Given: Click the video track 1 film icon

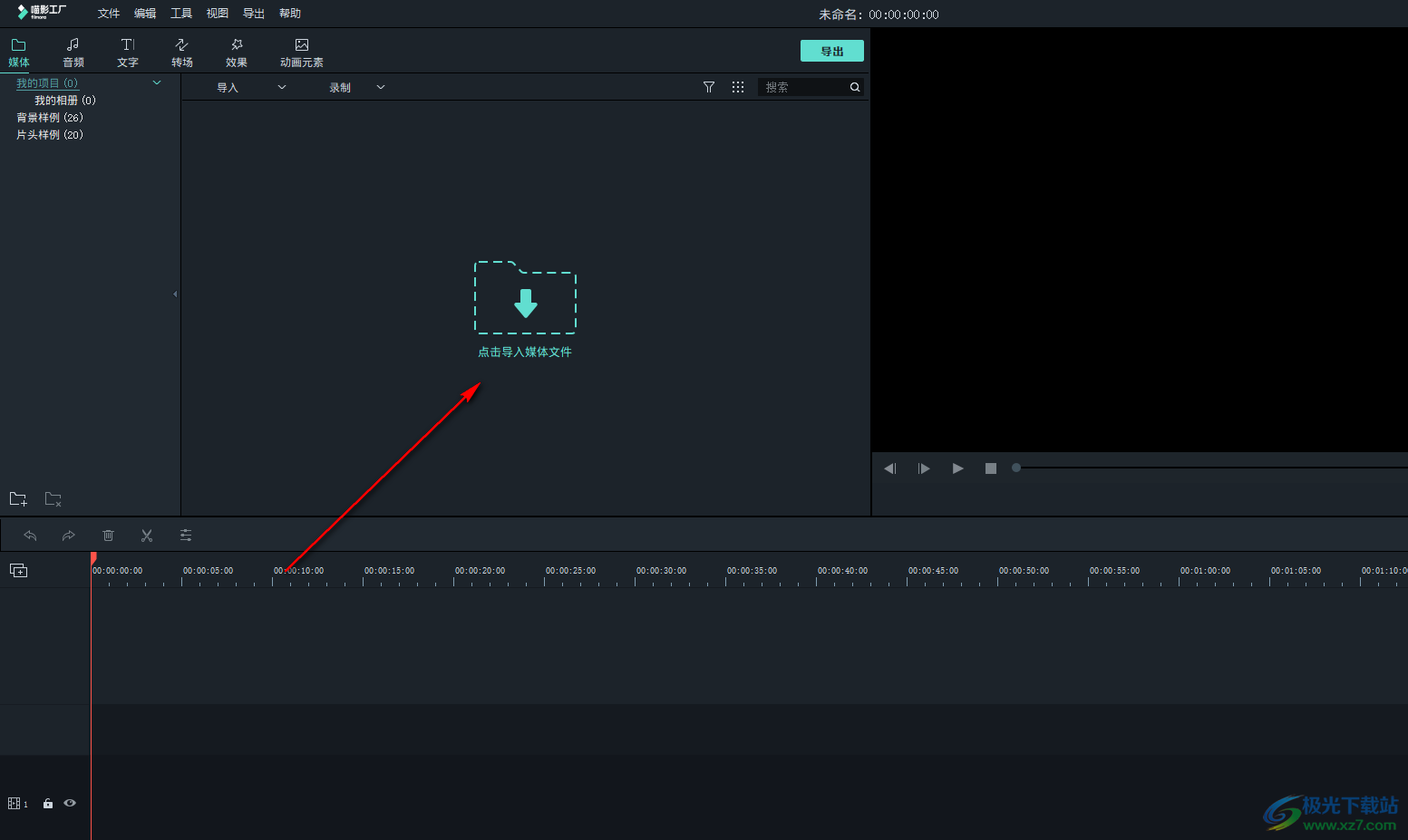Looking at the screenshot, I should (x=14, y=804).
